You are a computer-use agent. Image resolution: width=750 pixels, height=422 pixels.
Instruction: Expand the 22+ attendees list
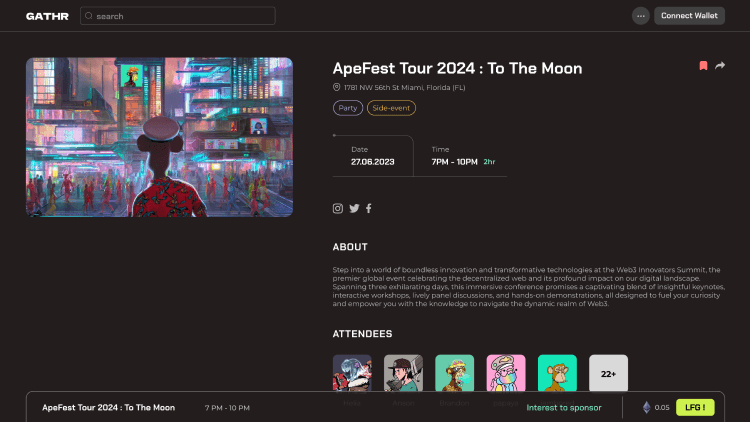(x=608, y=372)
